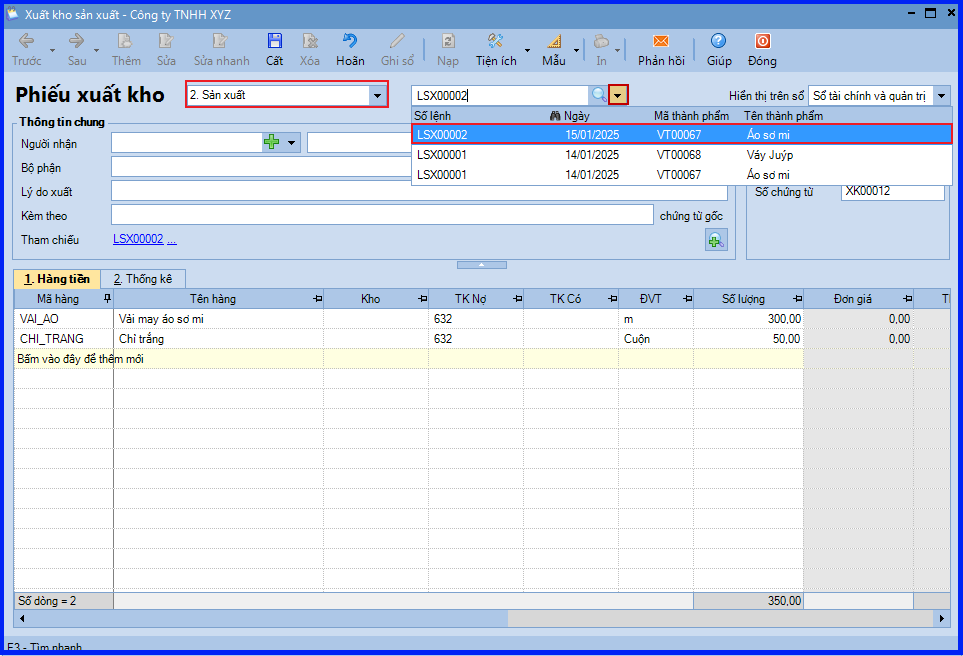
Task: Select LSX00001 Váy Juýp order row
Action: click(682, 155)
